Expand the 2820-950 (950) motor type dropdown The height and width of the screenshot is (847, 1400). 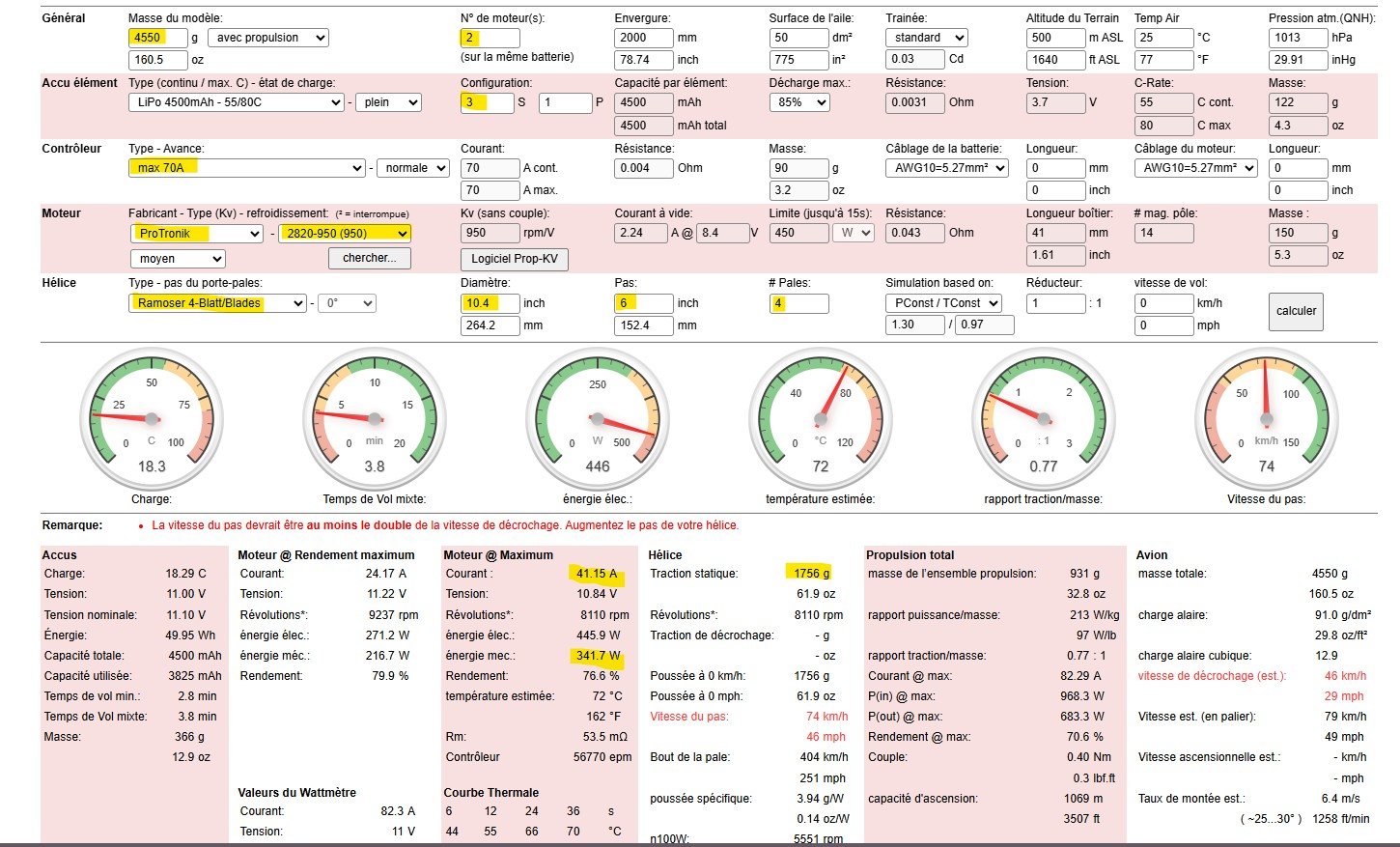point(345,234)
